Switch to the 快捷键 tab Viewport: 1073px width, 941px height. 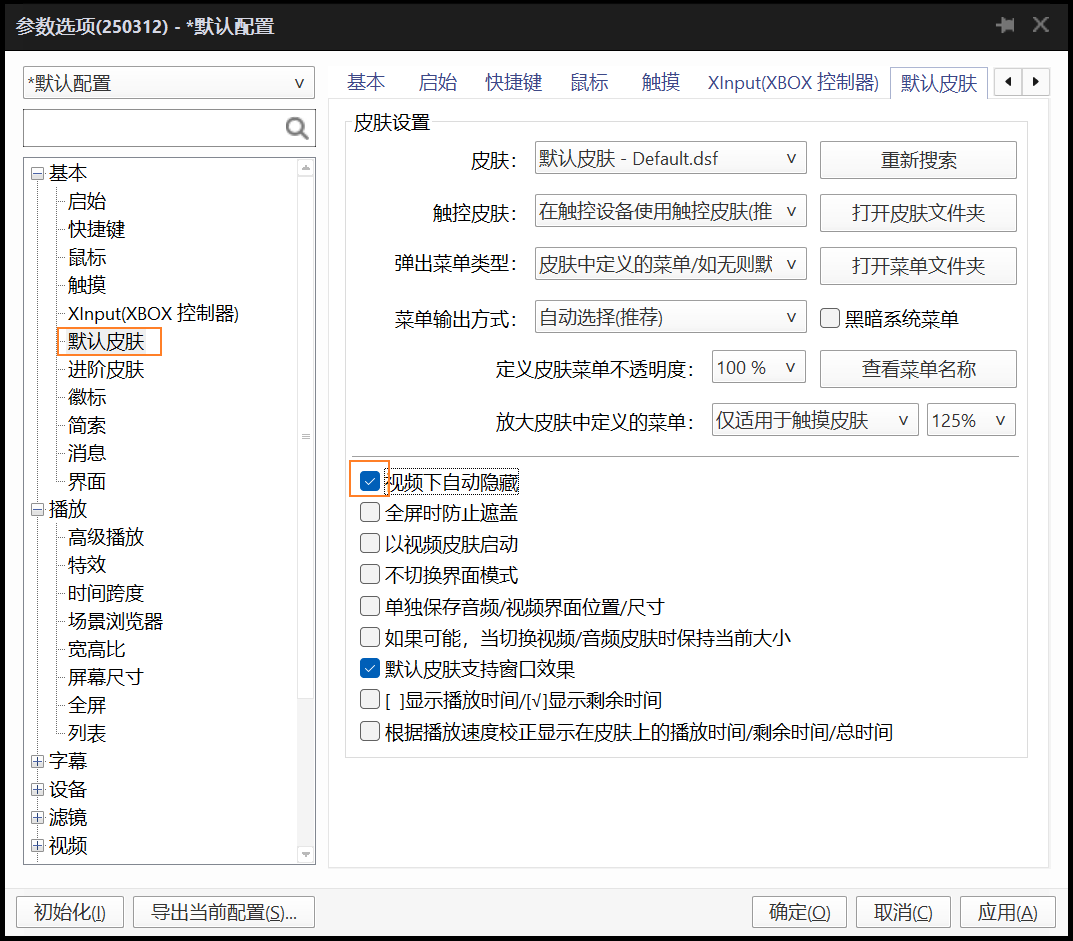[x=514, y=83]
